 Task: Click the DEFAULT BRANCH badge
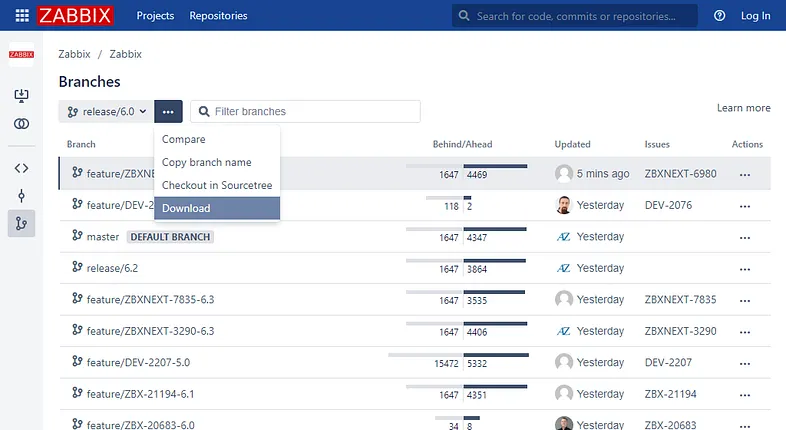(170, 237)
